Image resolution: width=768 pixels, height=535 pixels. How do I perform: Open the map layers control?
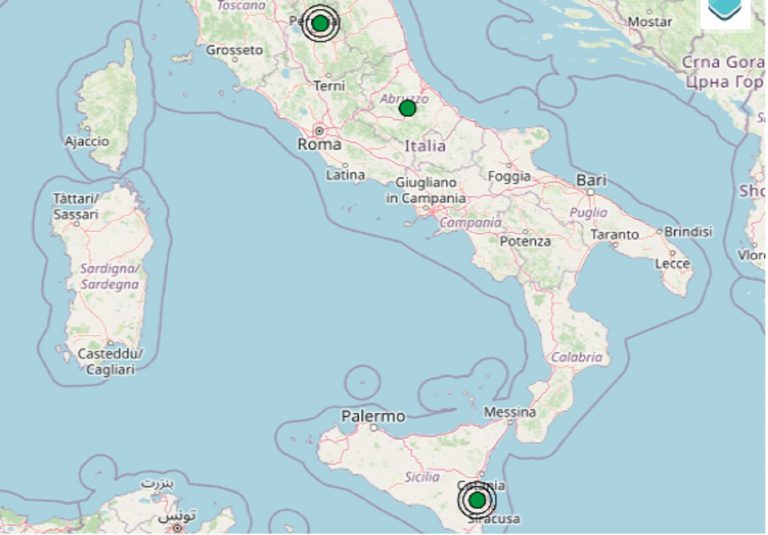725,10
